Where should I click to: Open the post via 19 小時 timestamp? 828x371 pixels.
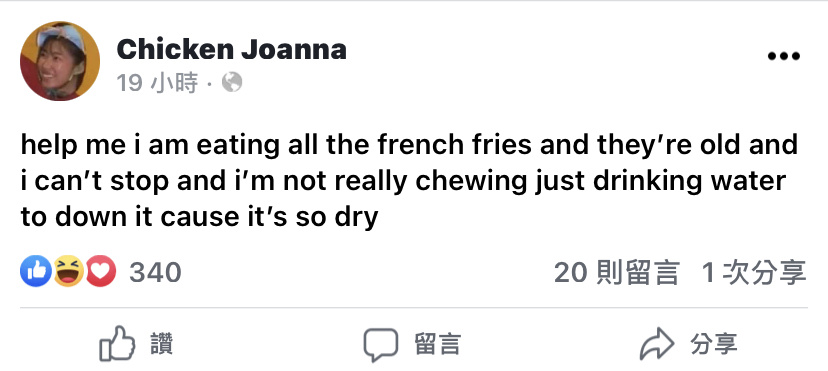pos(157,83)
